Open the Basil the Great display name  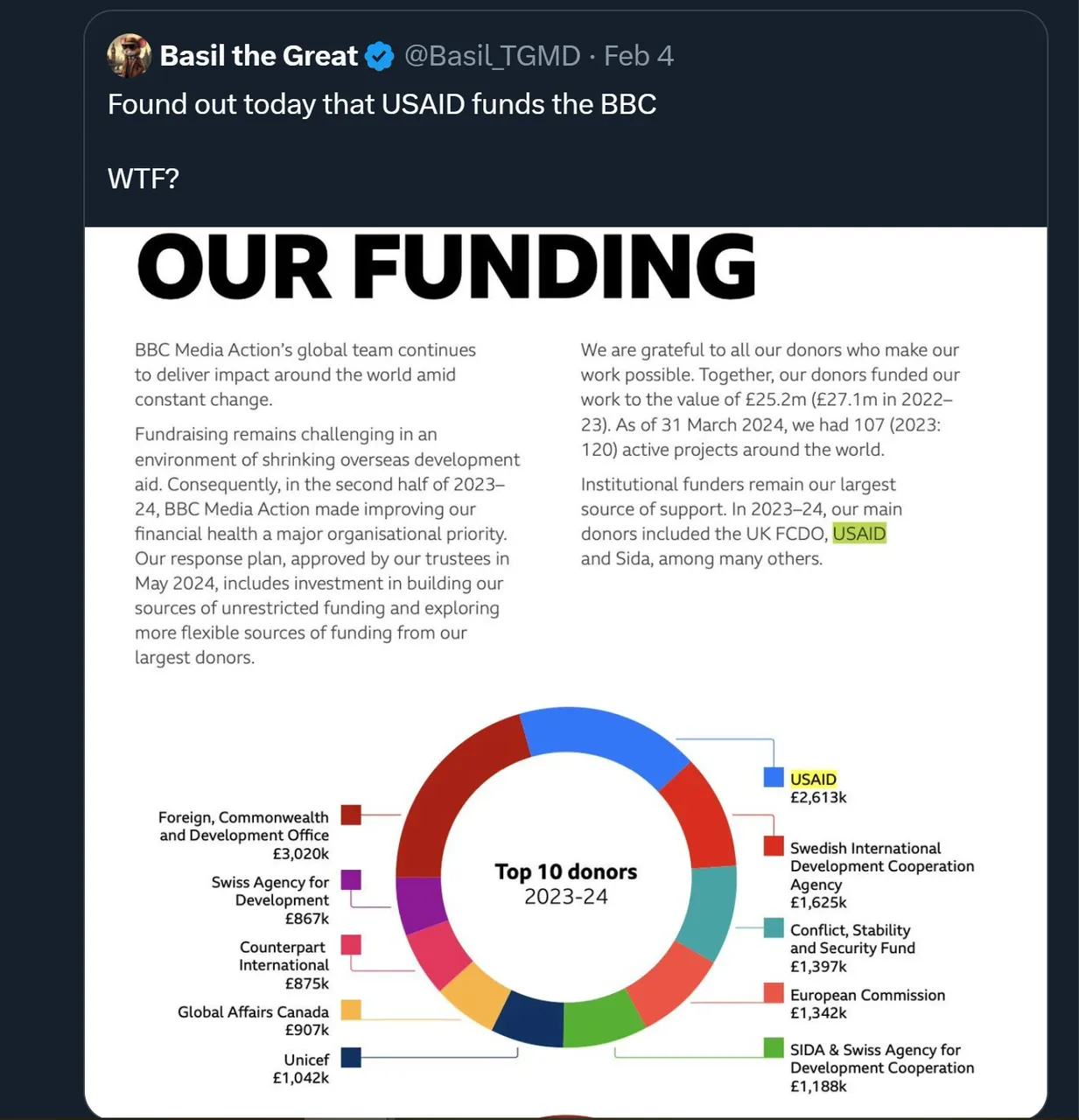(x=259, y=56)
